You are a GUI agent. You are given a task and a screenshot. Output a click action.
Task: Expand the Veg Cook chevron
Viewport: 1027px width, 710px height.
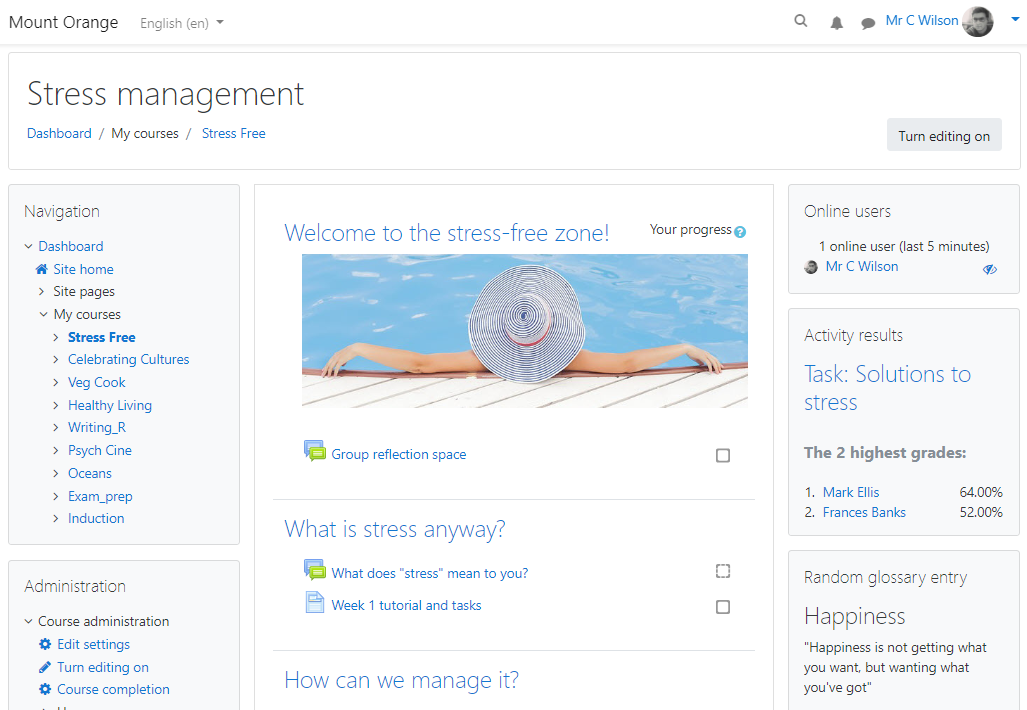[x=56, y=383]
